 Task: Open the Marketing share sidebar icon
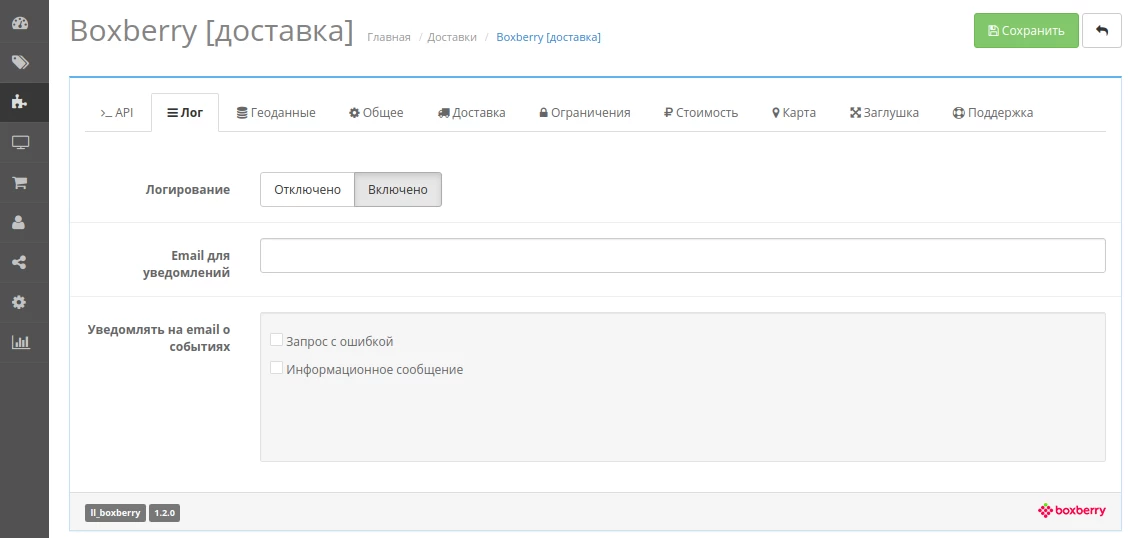(x=20, y=262)
